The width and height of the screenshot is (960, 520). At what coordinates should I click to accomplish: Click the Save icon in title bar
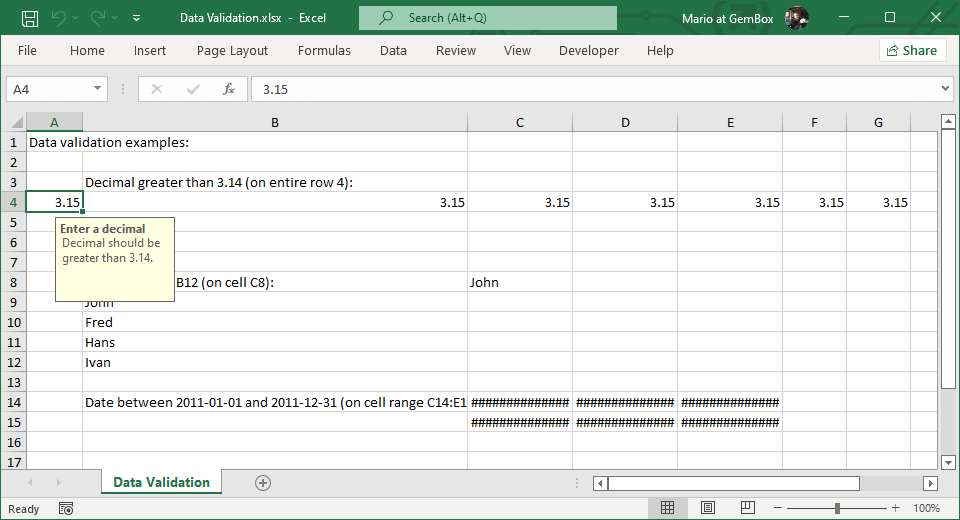tap(30, 18)
